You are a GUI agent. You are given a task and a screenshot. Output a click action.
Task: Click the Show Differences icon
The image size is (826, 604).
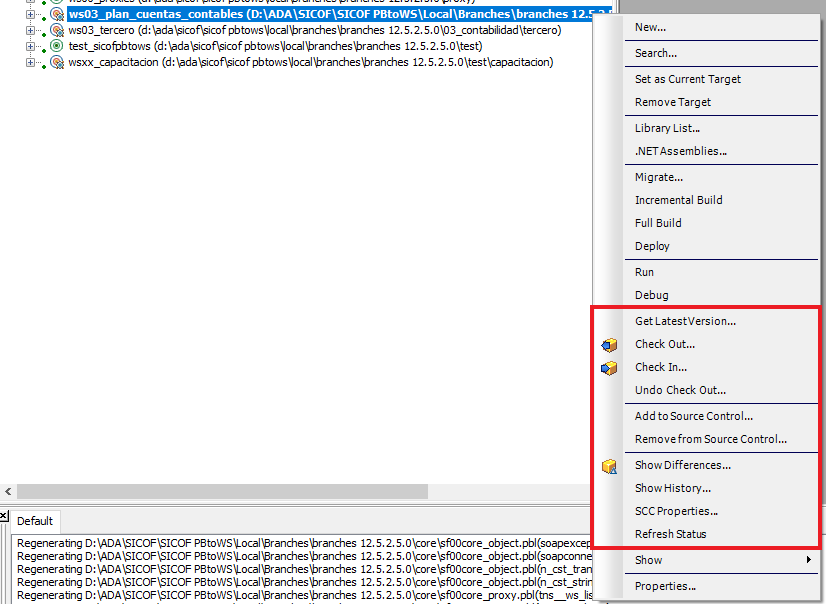click(x=609, y=466)
